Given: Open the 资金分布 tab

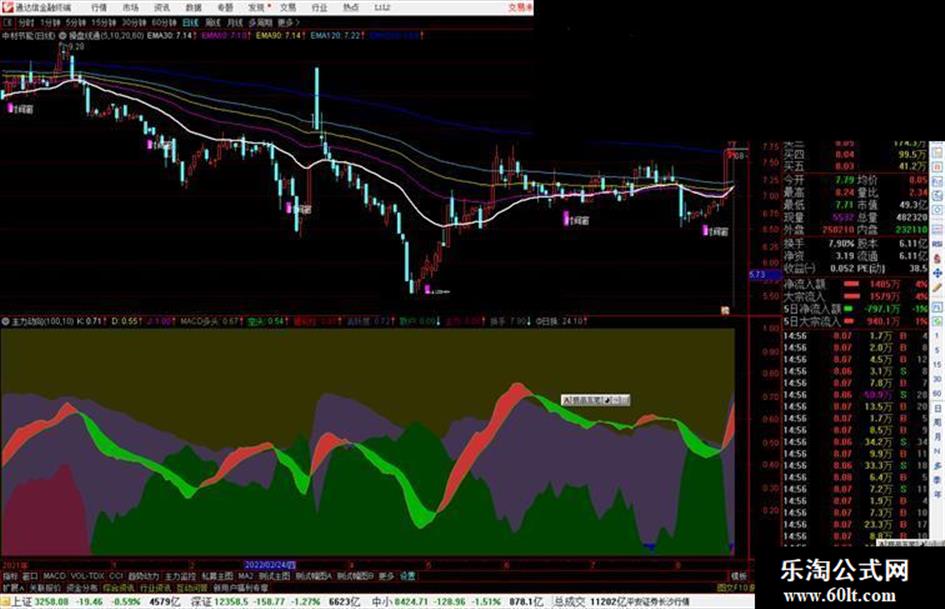Looking at the screenshot, I should point(82,587).
